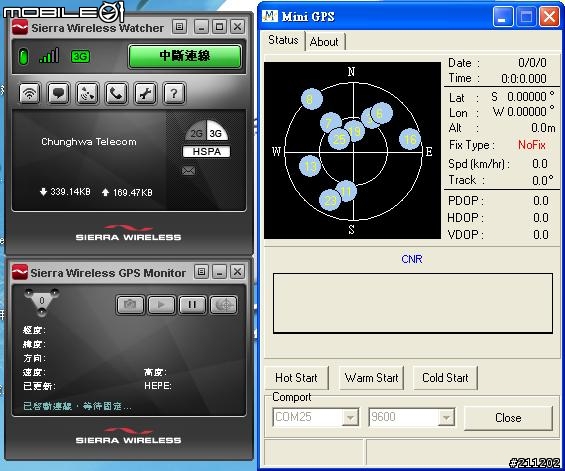
Task: Open the question mark help icon in Watcher
Action: [x=174, y=94]
